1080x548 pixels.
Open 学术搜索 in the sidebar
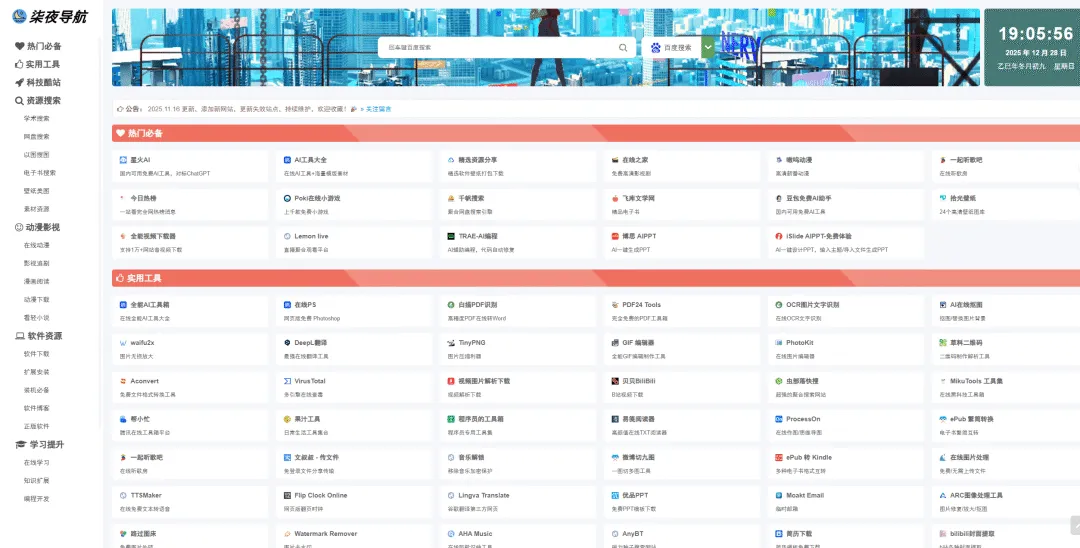37,118
